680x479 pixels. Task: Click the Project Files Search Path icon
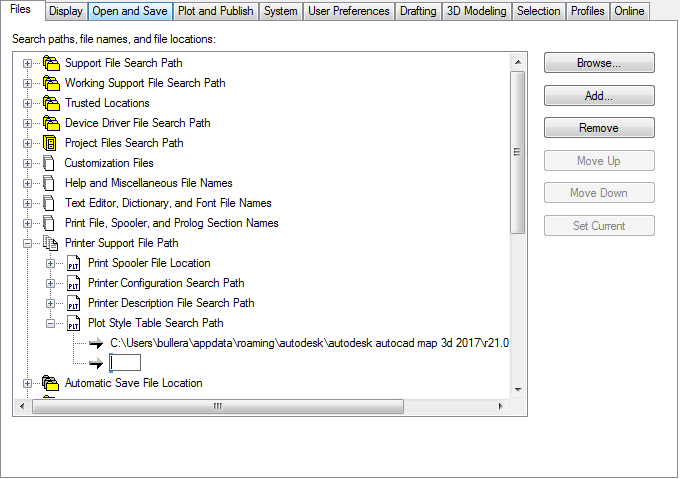50,143
